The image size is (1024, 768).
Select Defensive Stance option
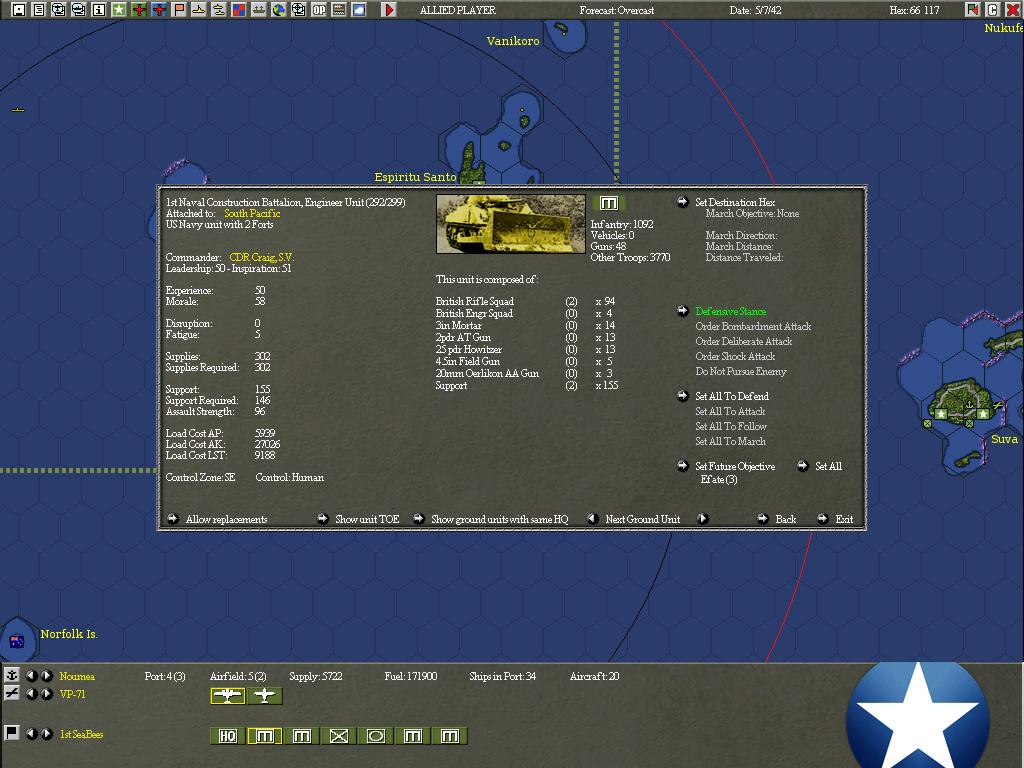click(x=731, y=312)
